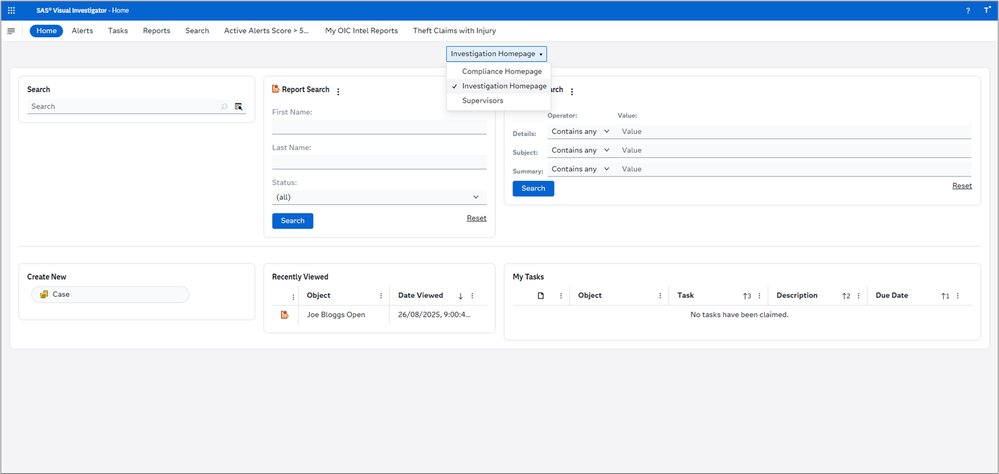This screenshot has width=999, height=474.
Task: Open column menu of the Due Date column
Action: 958,296
